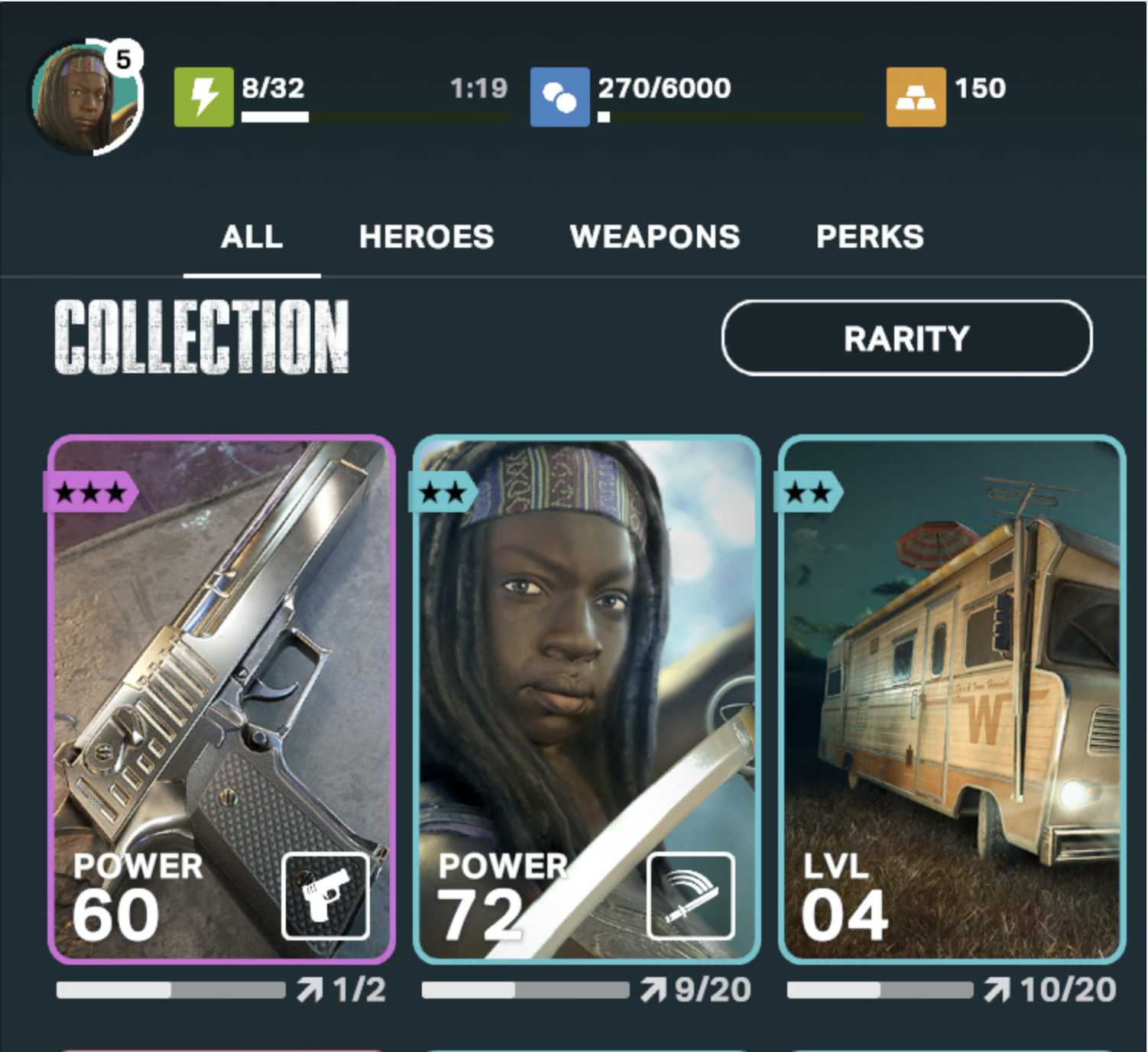The height and width of the screenshot is (1052, 1148).
Task: Click the 270/6000 supplies progress bar
Action: (731, 117)
